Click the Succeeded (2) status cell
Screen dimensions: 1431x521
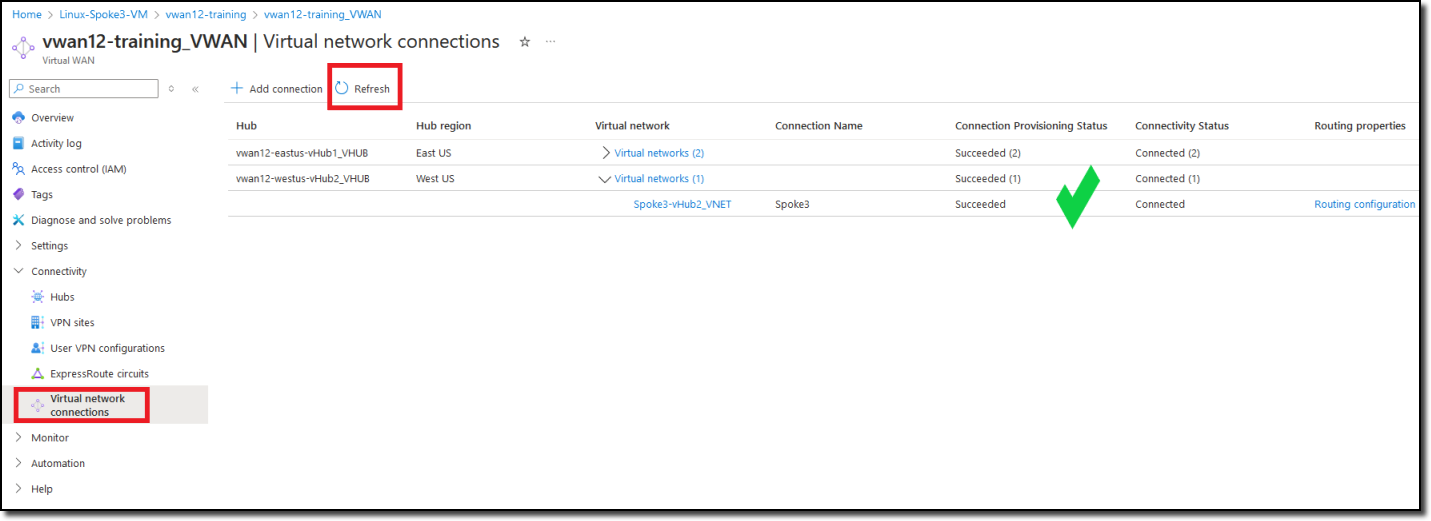988,153
